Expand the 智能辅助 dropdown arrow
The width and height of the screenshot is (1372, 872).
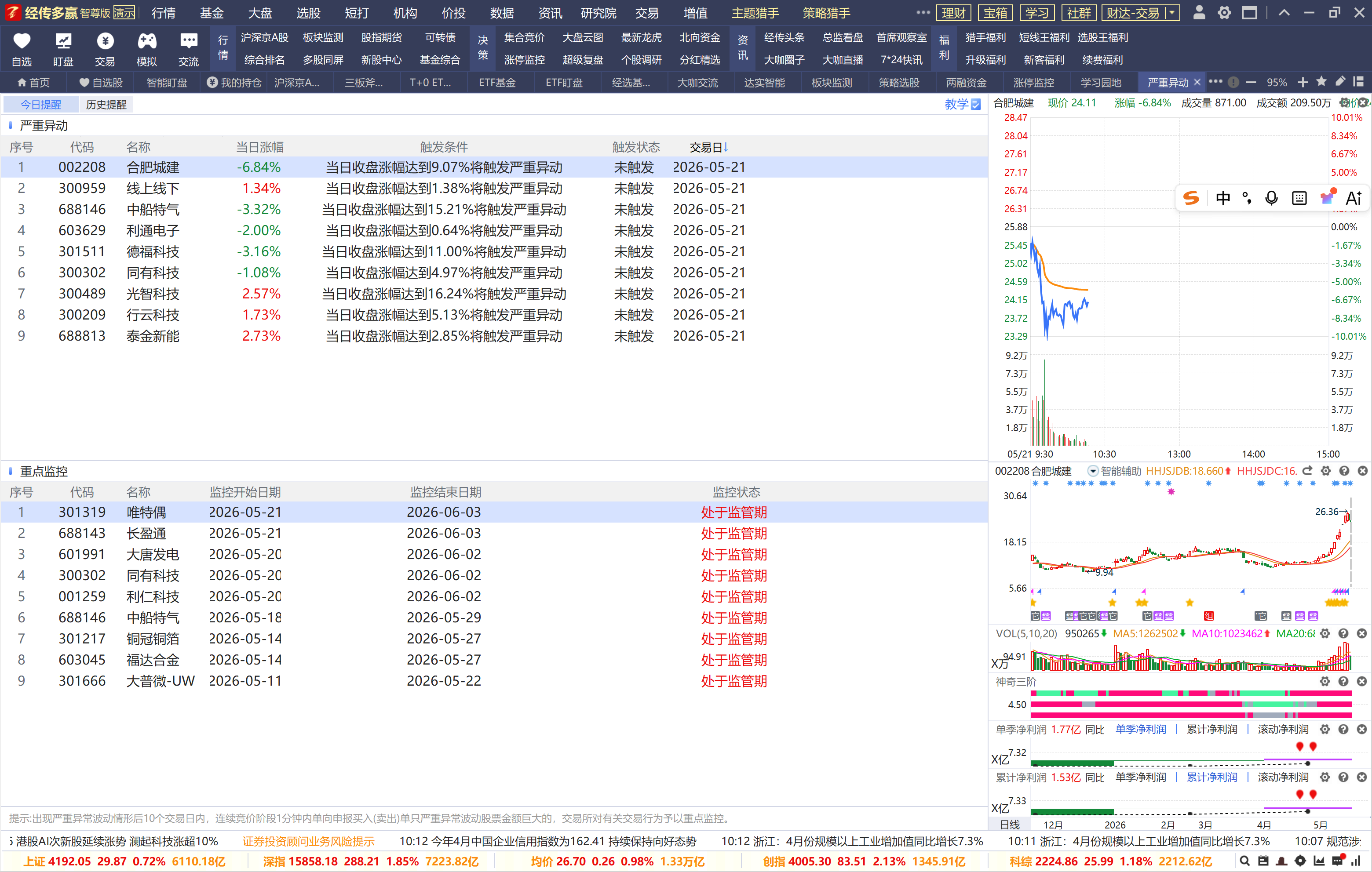point(1093,471)
